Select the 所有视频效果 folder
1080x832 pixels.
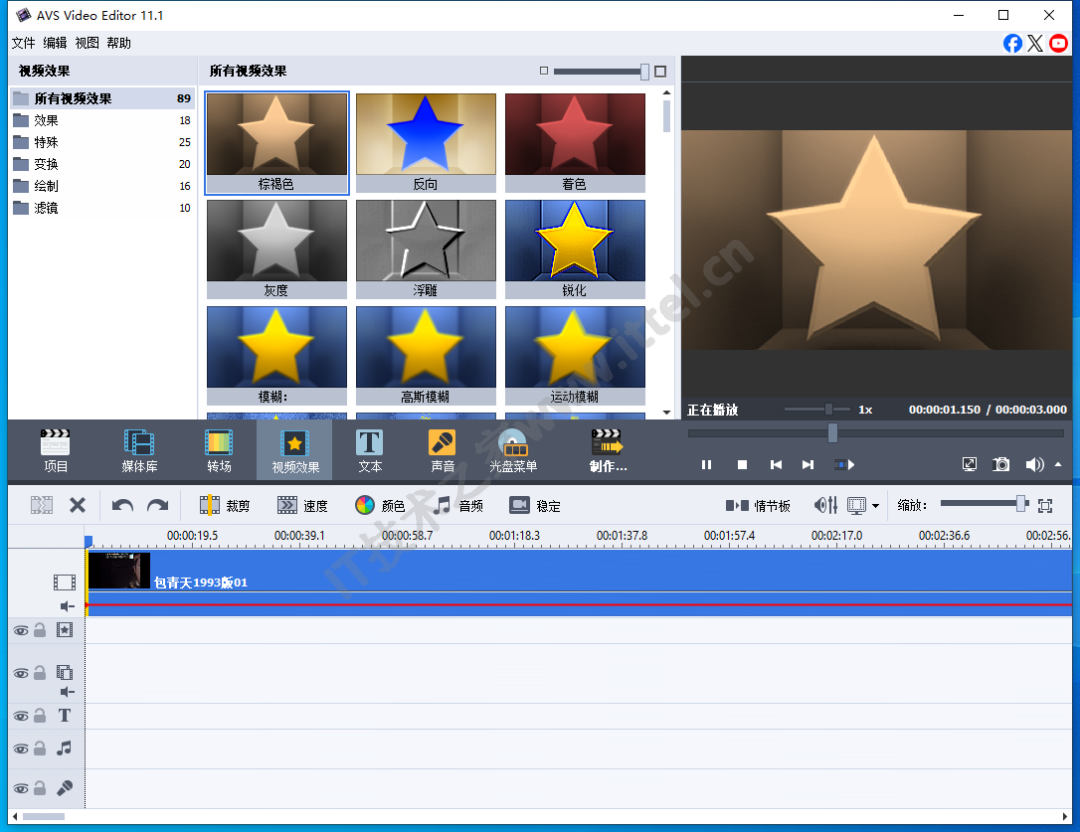(102, 98)
